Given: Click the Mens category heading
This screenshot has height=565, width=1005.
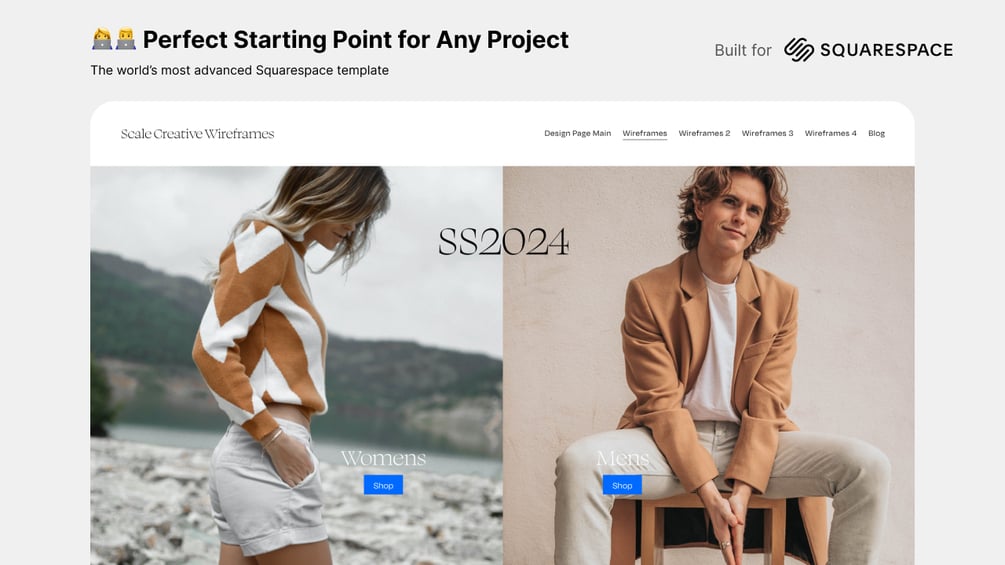Looking at the screenshot, I should coord(622,458).
